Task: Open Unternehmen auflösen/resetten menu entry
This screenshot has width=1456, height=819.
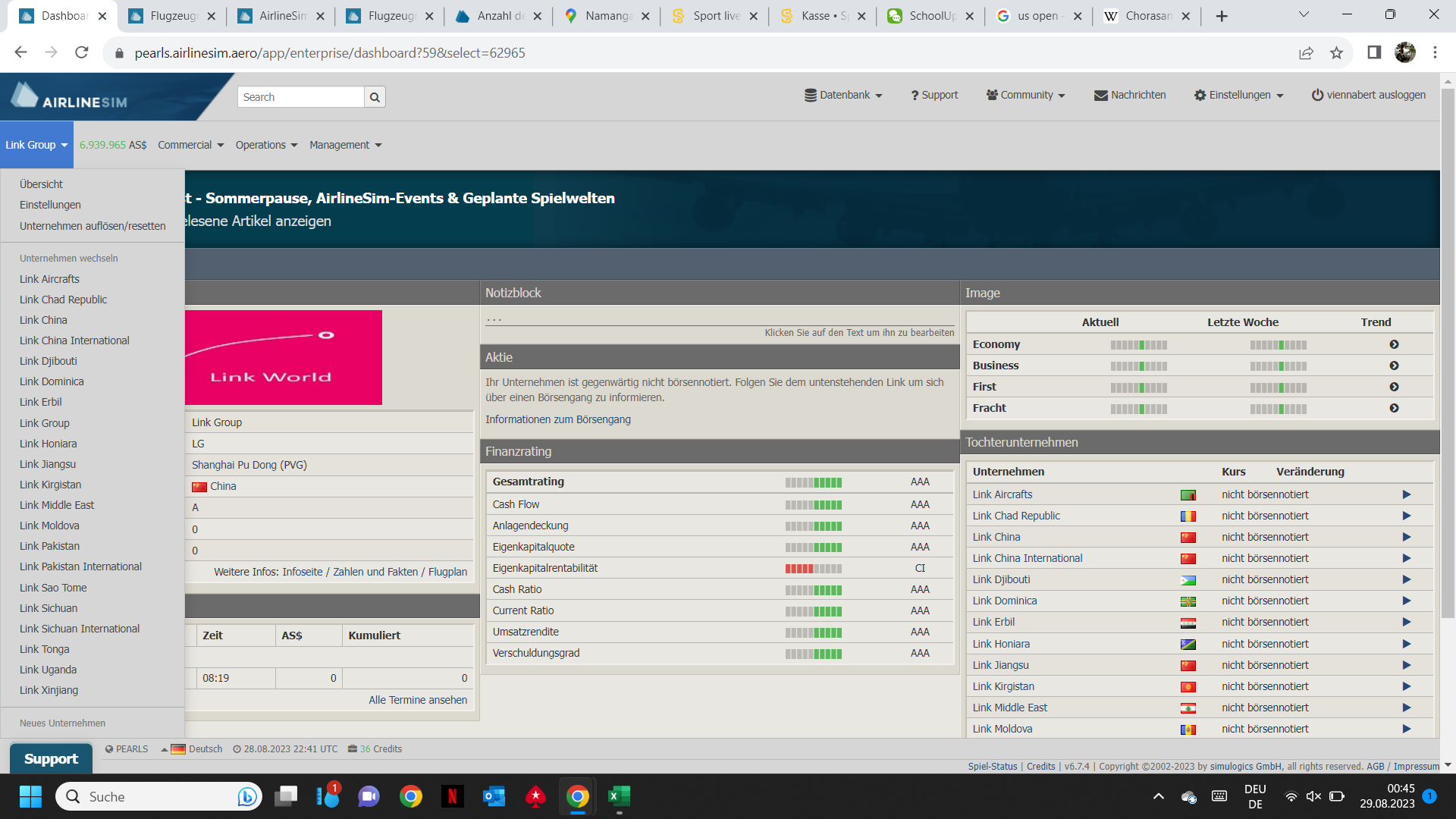Action: [93, 226]
